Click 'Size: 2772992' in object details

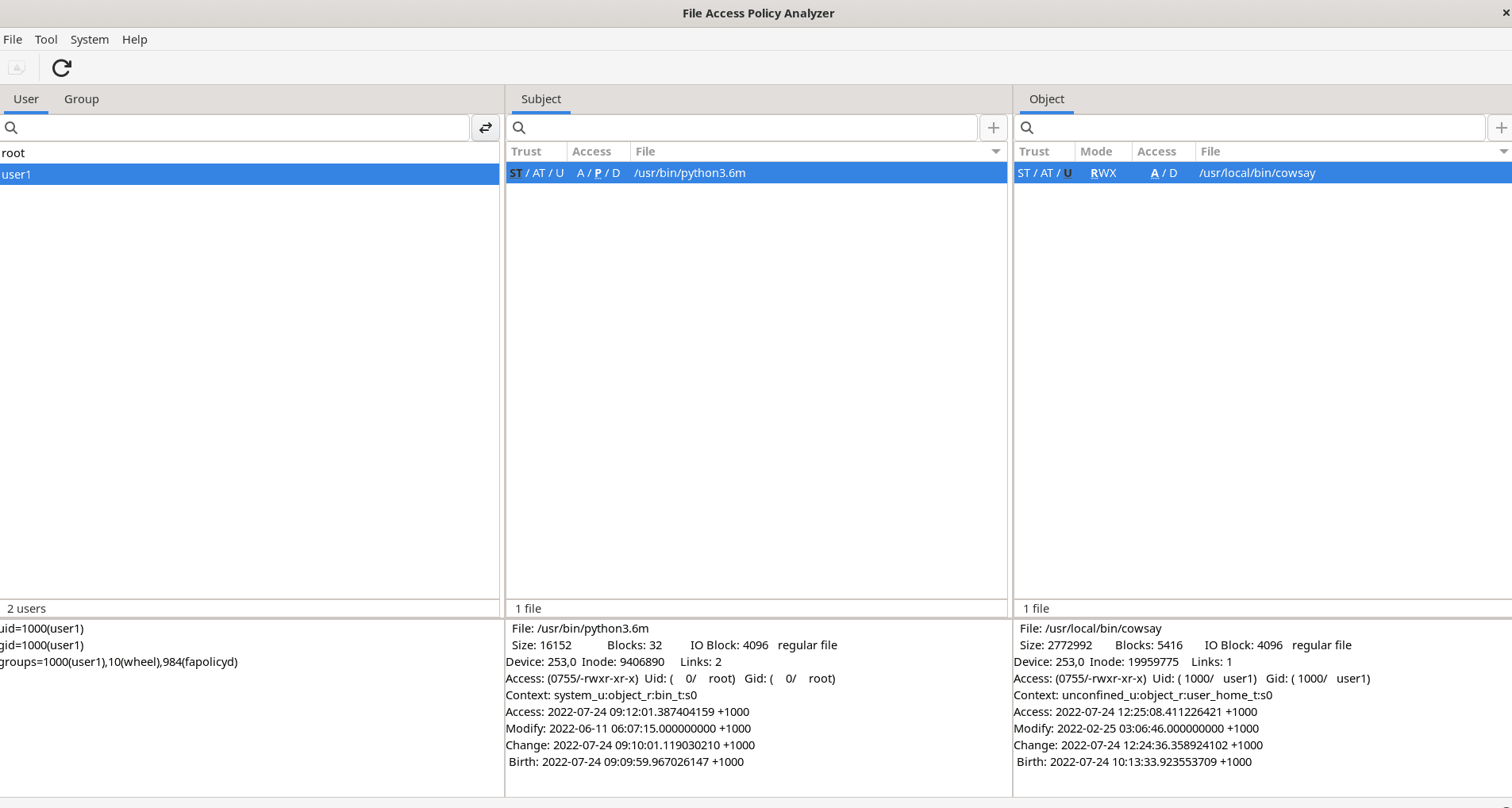(x=1056, y=645)
